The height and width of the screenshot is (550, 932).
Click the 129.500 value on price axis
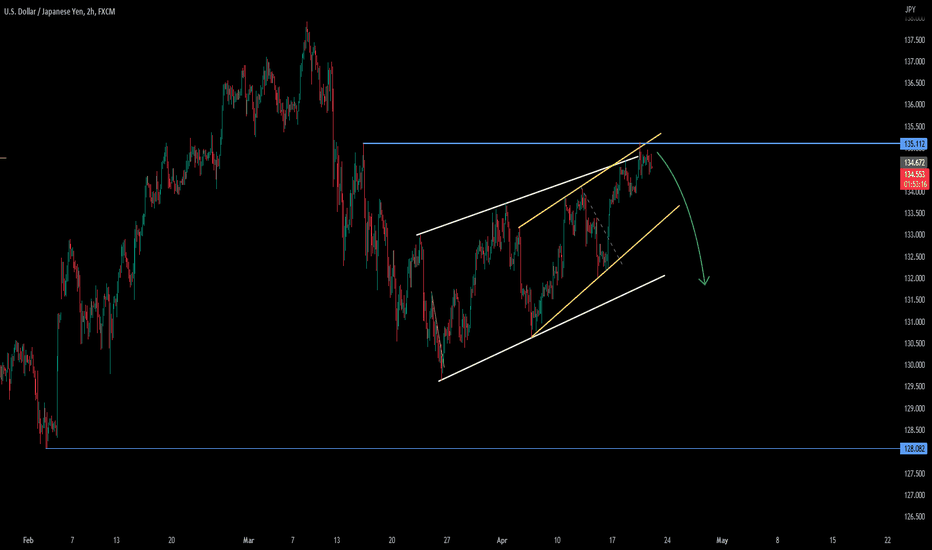click(914, 386)
